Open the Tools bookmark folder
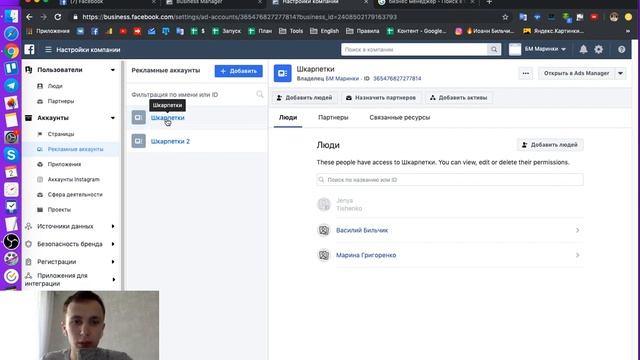This screenshot has width=640, height=360. [291, 31]
